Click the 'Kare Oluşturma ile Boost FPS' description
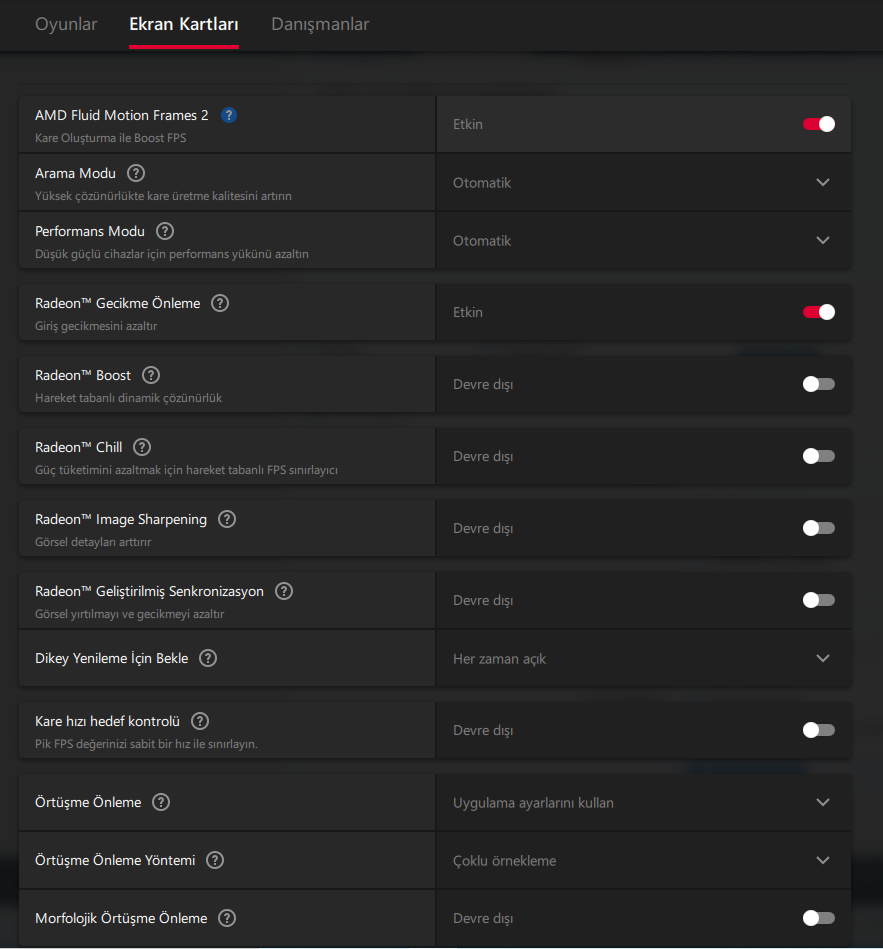Image resolution: width=883 pixels, height=949 pixels. [x=111, y=138]
